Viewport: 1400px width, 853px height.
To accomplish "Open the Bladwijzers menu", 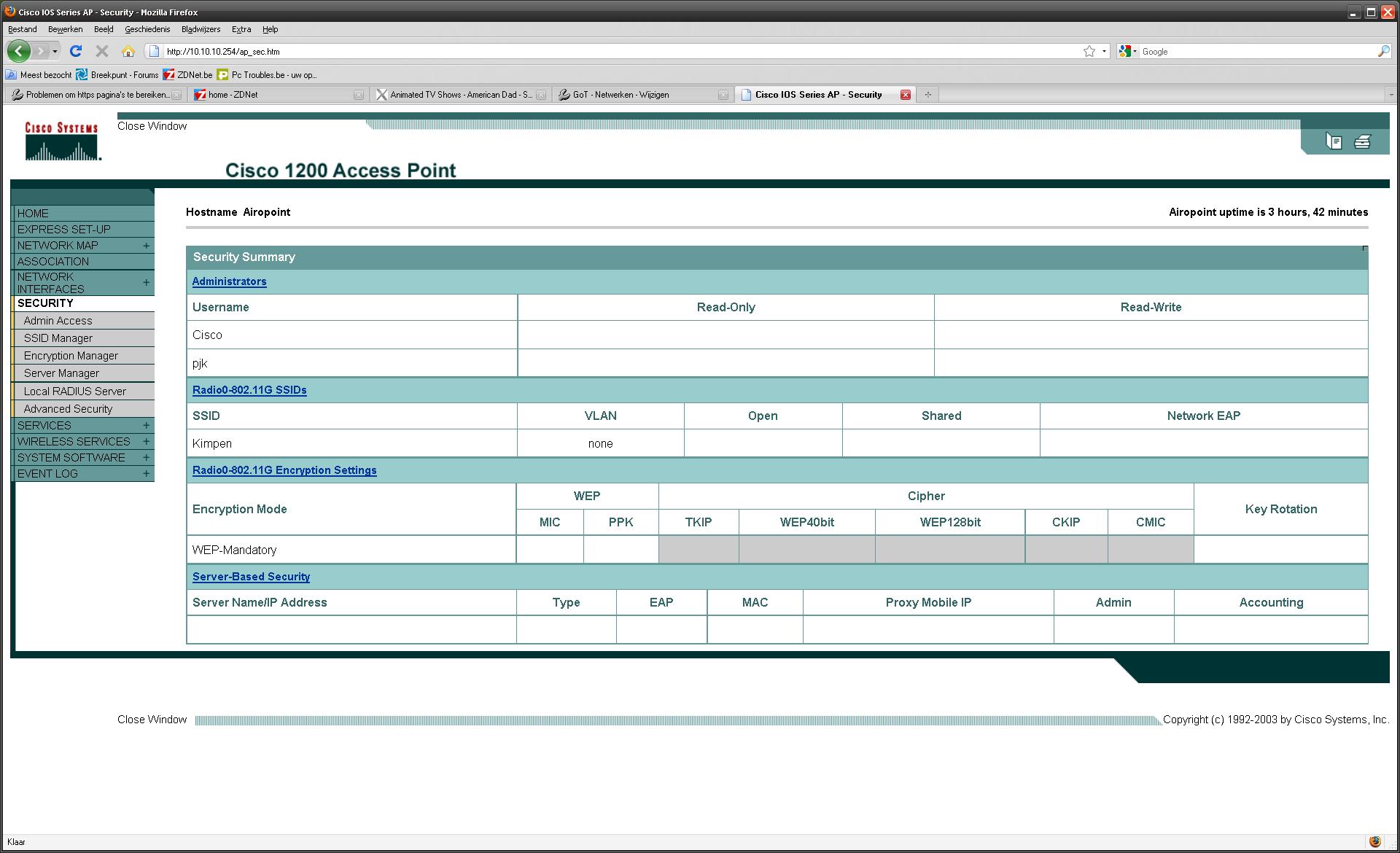I will tap(201, 29).
